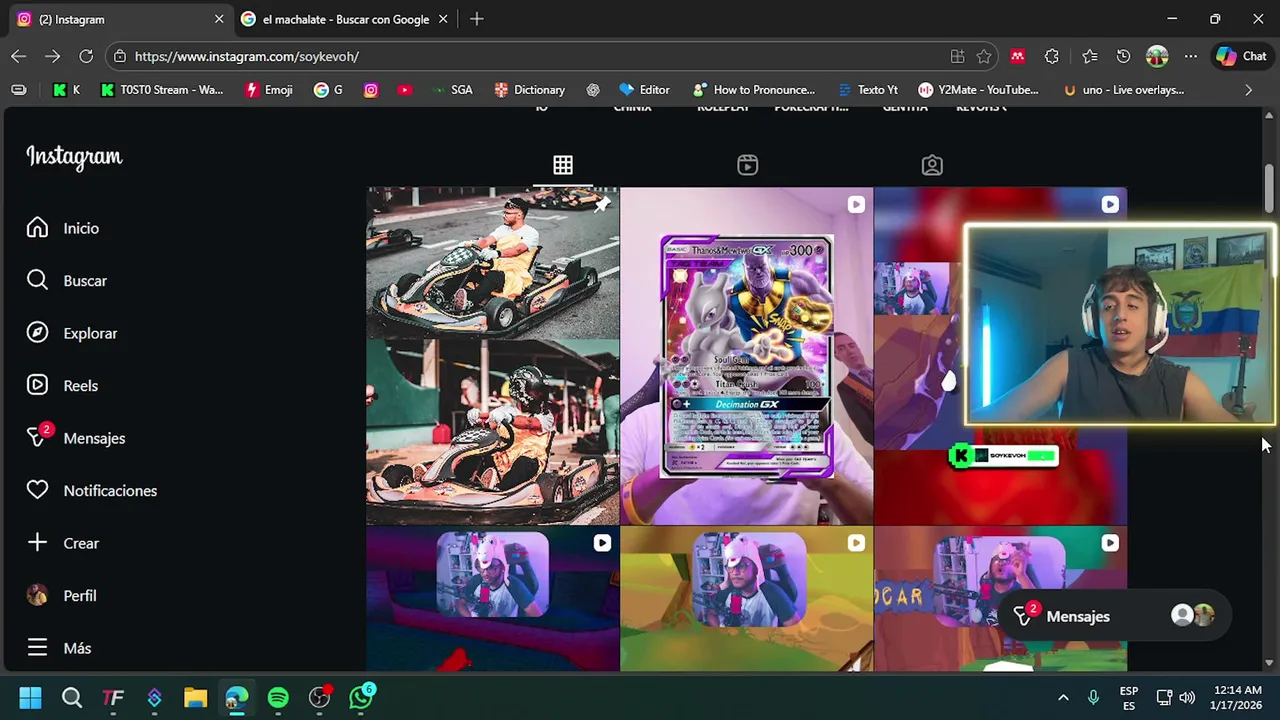The image size is (1280, 720).
Task: Switch to el machalate Google tab
Action: pos(345,19)
